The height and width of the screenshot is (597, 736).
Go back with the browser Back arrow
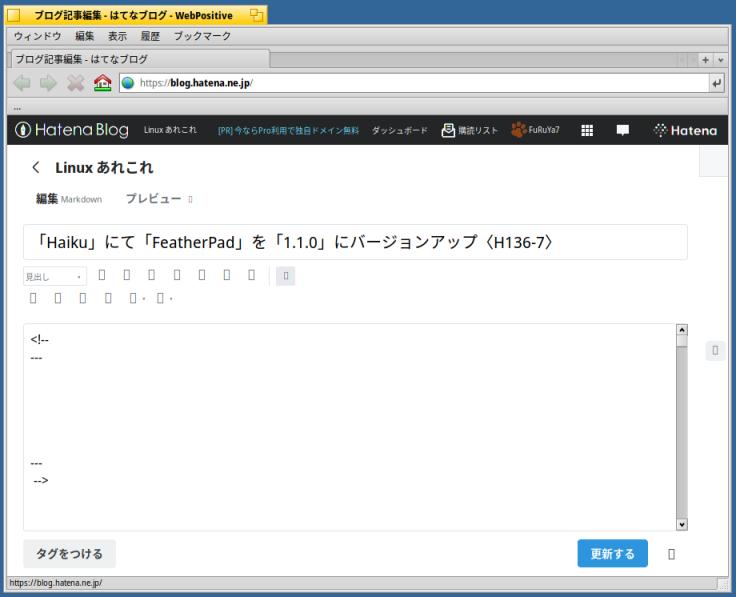pos(22,84)
